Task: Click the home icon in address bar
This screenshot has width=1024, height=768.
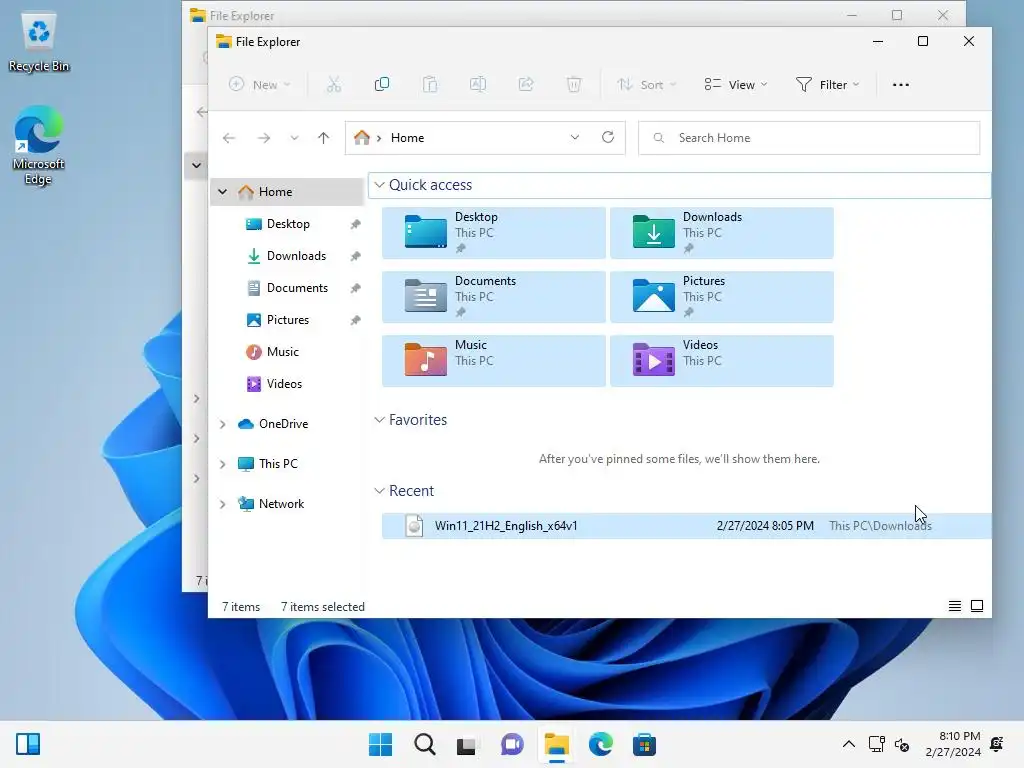Action: [362, 137]
